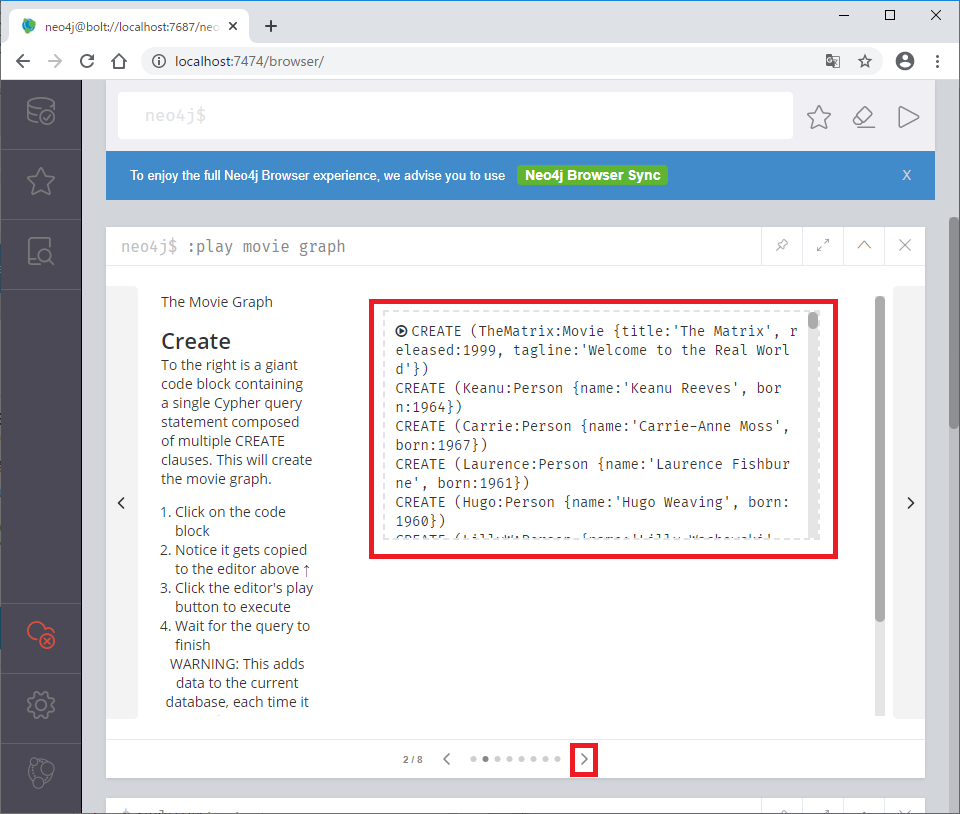
Task: Open the Favorites star in sidebar
Action: pos(41,181)
